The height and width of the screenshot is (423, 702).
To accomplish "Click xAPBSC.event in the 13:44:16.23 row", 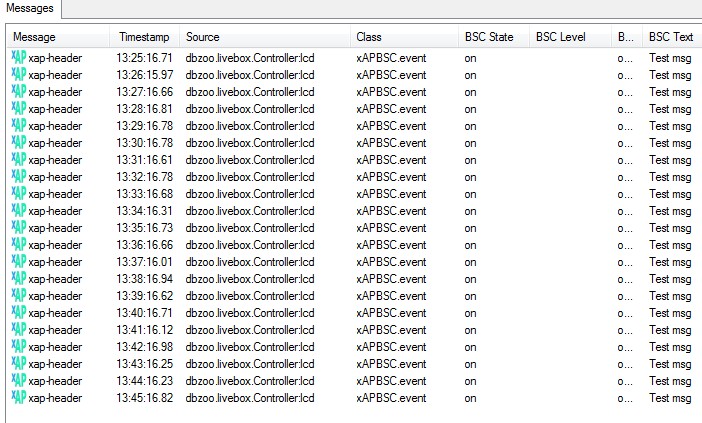I will (391, 381).
